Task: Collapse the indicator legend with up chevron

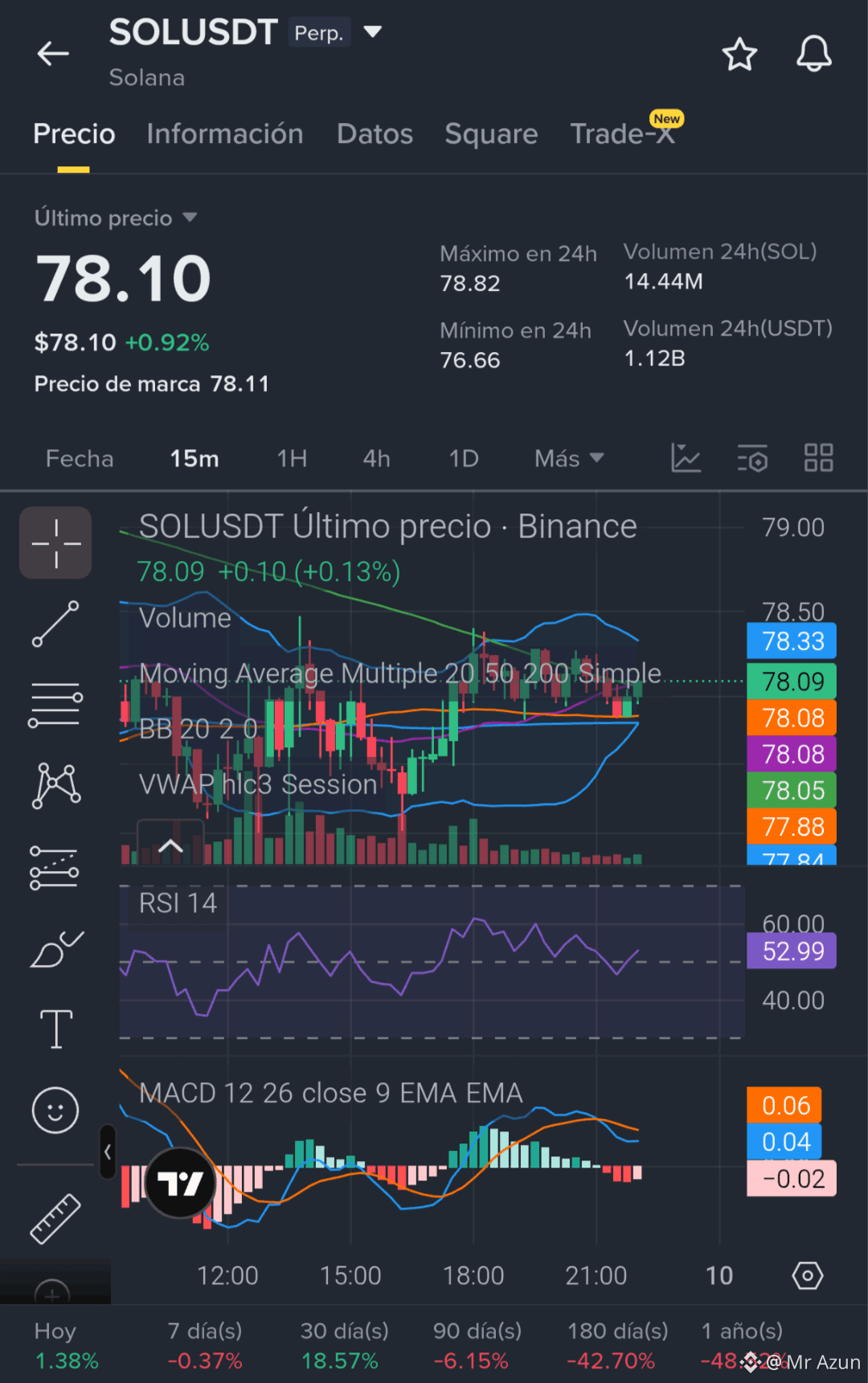Action: (x=170, y=845)
